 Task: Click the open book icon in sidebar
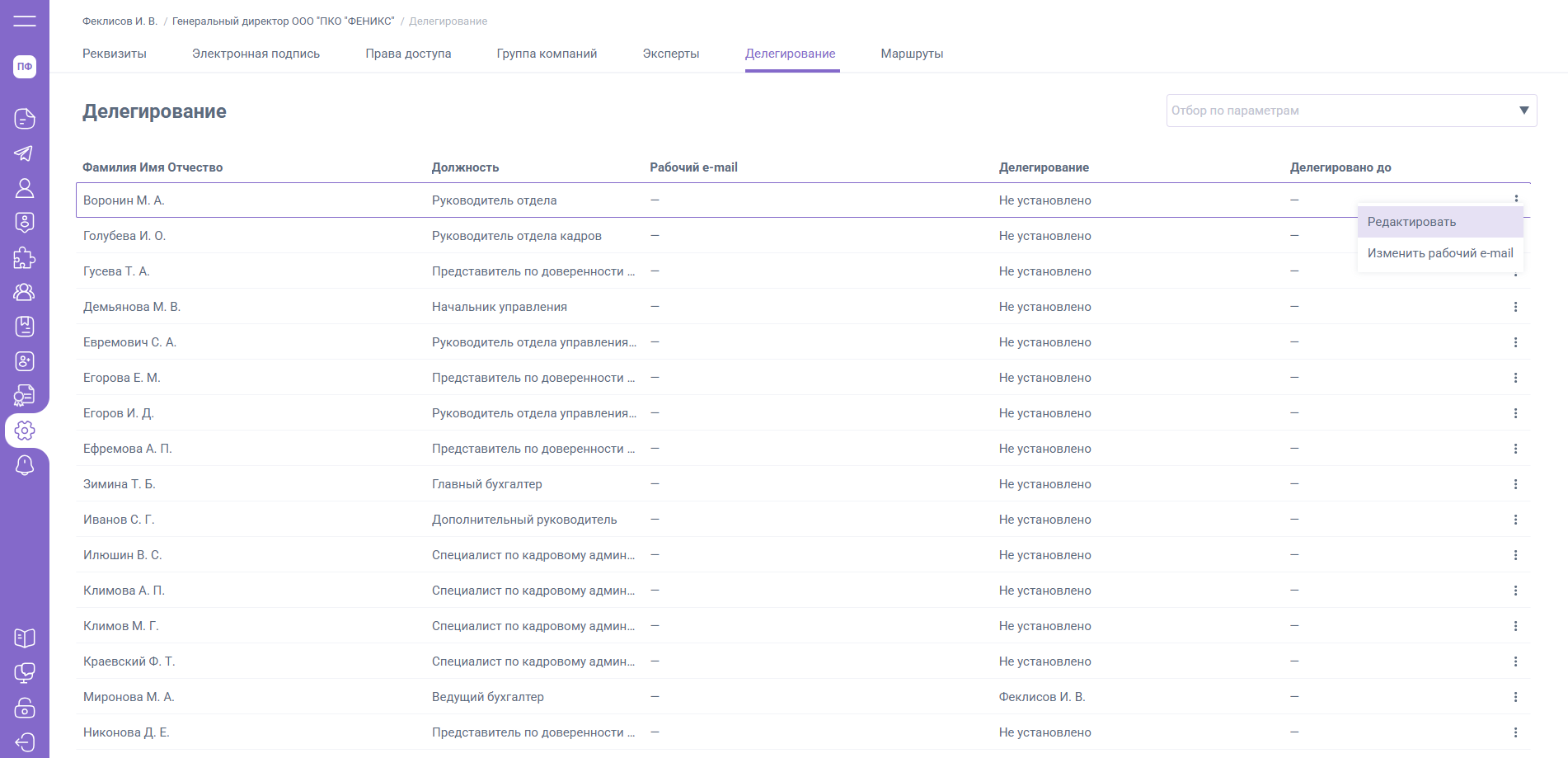25,638
